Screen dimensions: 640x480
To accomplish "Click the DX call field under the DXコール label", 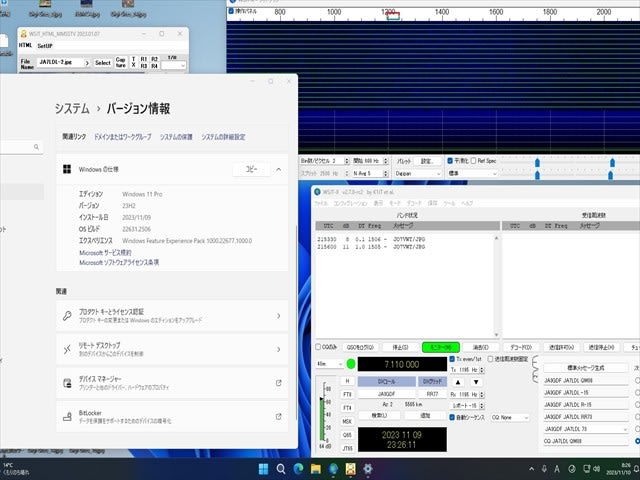I will pos(386,394).
